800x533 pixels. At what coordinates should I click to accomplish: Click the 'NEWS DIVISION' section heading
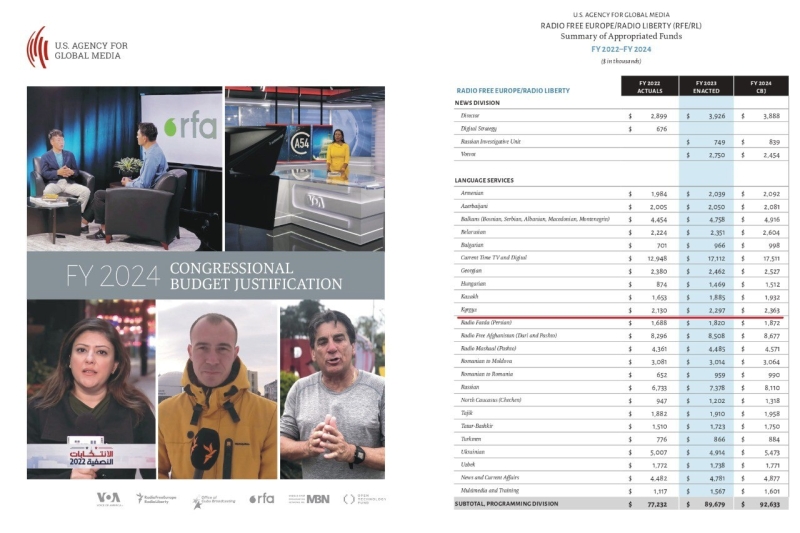click(x=477, y=103)
